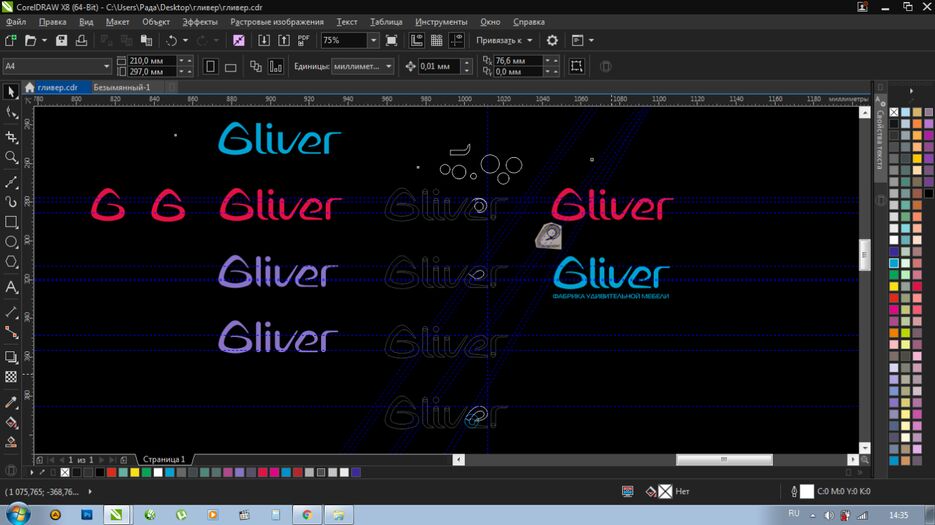The height and width of the screenshot is (525, 935).
Task: Toggle the grid display button
Action: [x=437, y=41]
